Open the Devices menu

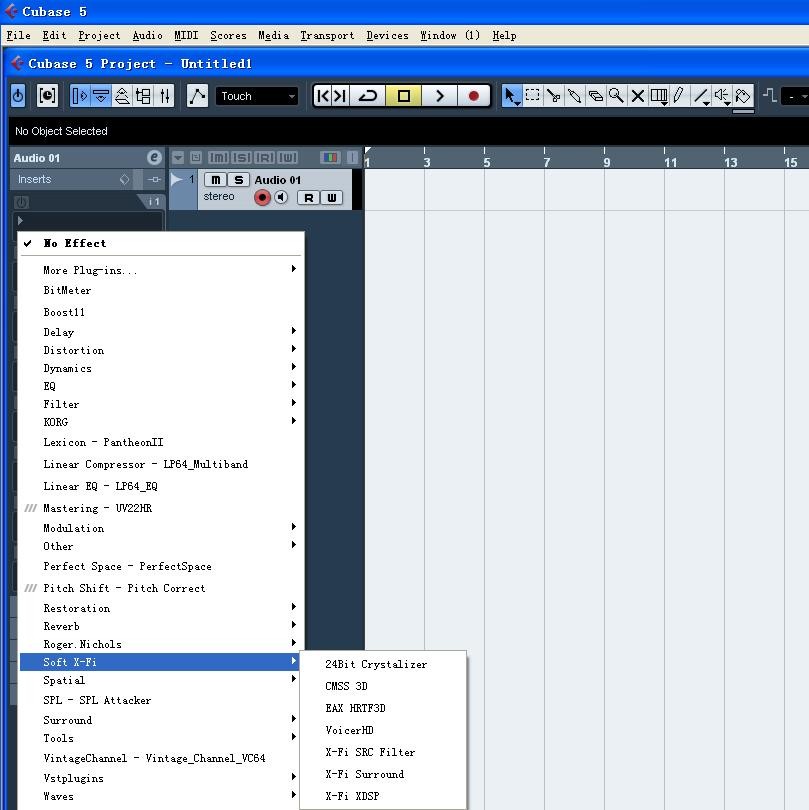pos(387,35)
